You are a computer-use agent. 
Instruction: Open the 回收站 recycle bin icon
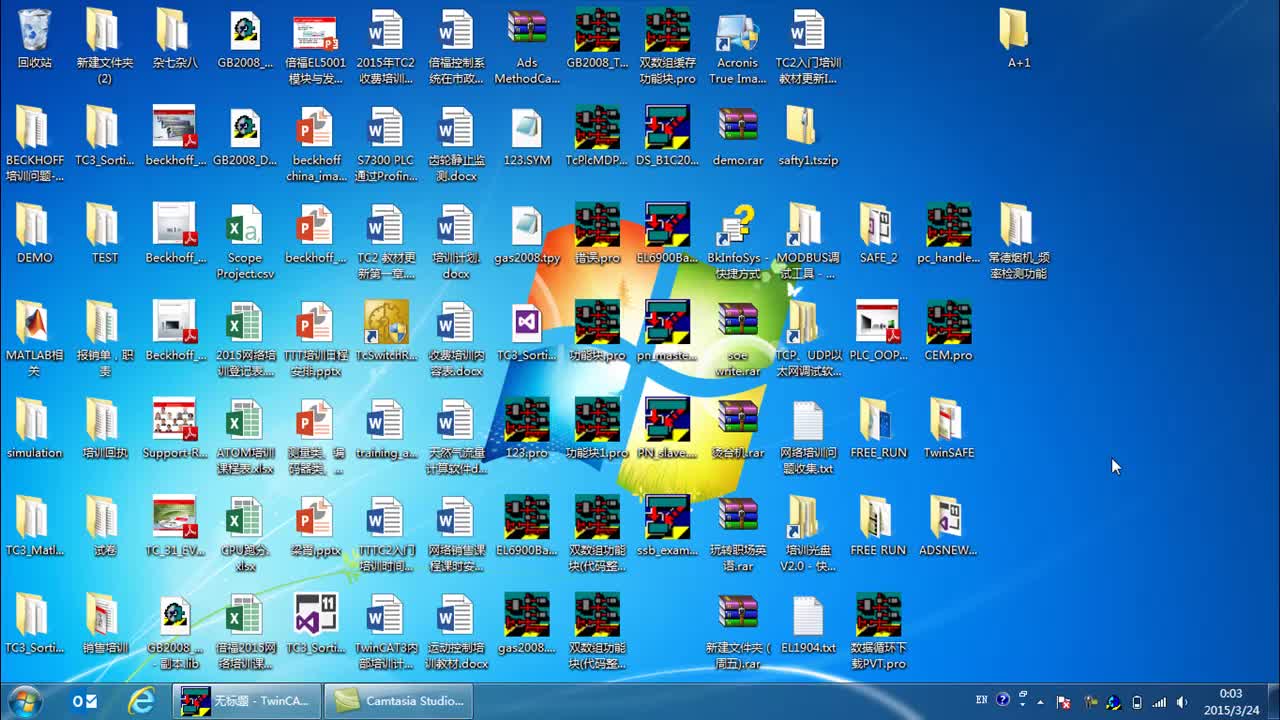34,40
